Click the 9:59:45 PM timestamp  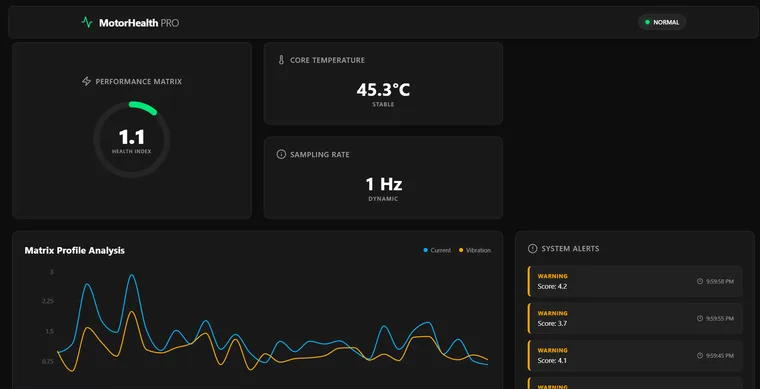720,356
